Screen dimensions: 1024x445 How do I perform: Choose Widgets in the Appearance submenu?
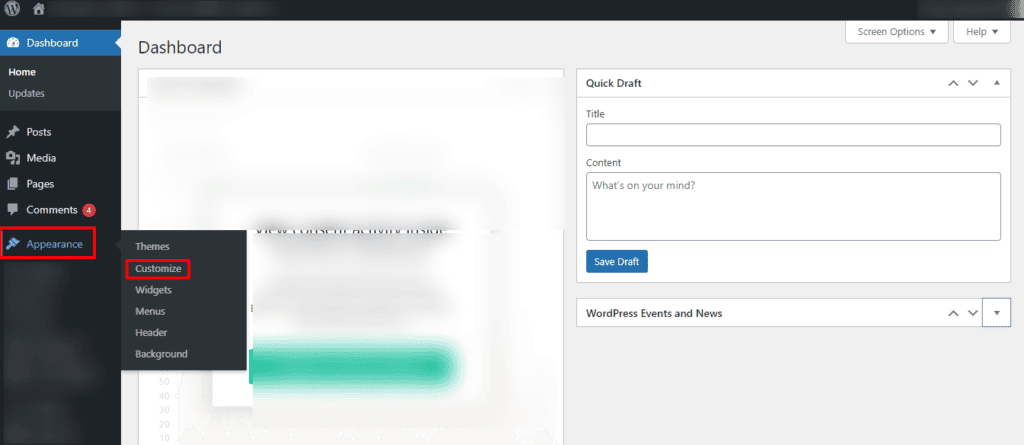click(x=154, y=290)
